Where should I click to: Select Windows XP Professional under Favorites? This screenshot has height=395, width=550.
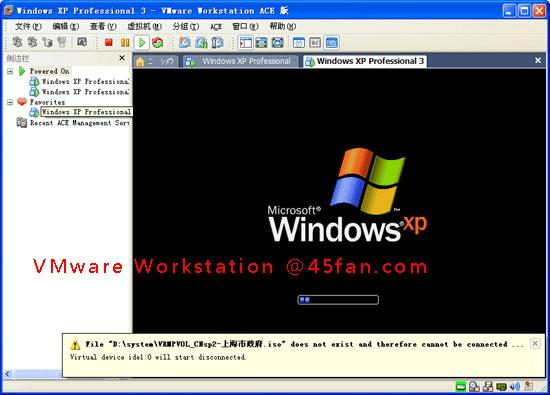coord(86,112)
